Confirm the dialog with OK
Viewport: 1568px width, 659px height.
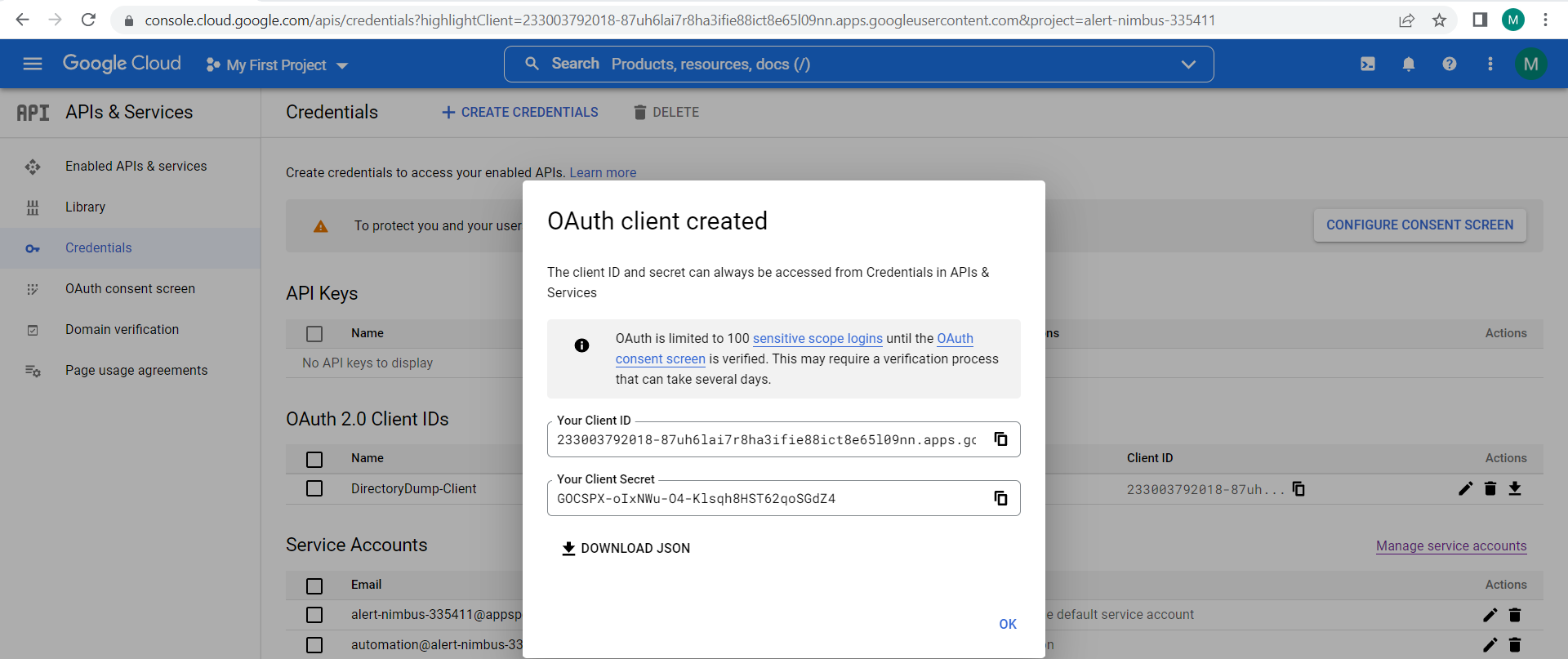pyautogui.click(x=1008, y=625)
